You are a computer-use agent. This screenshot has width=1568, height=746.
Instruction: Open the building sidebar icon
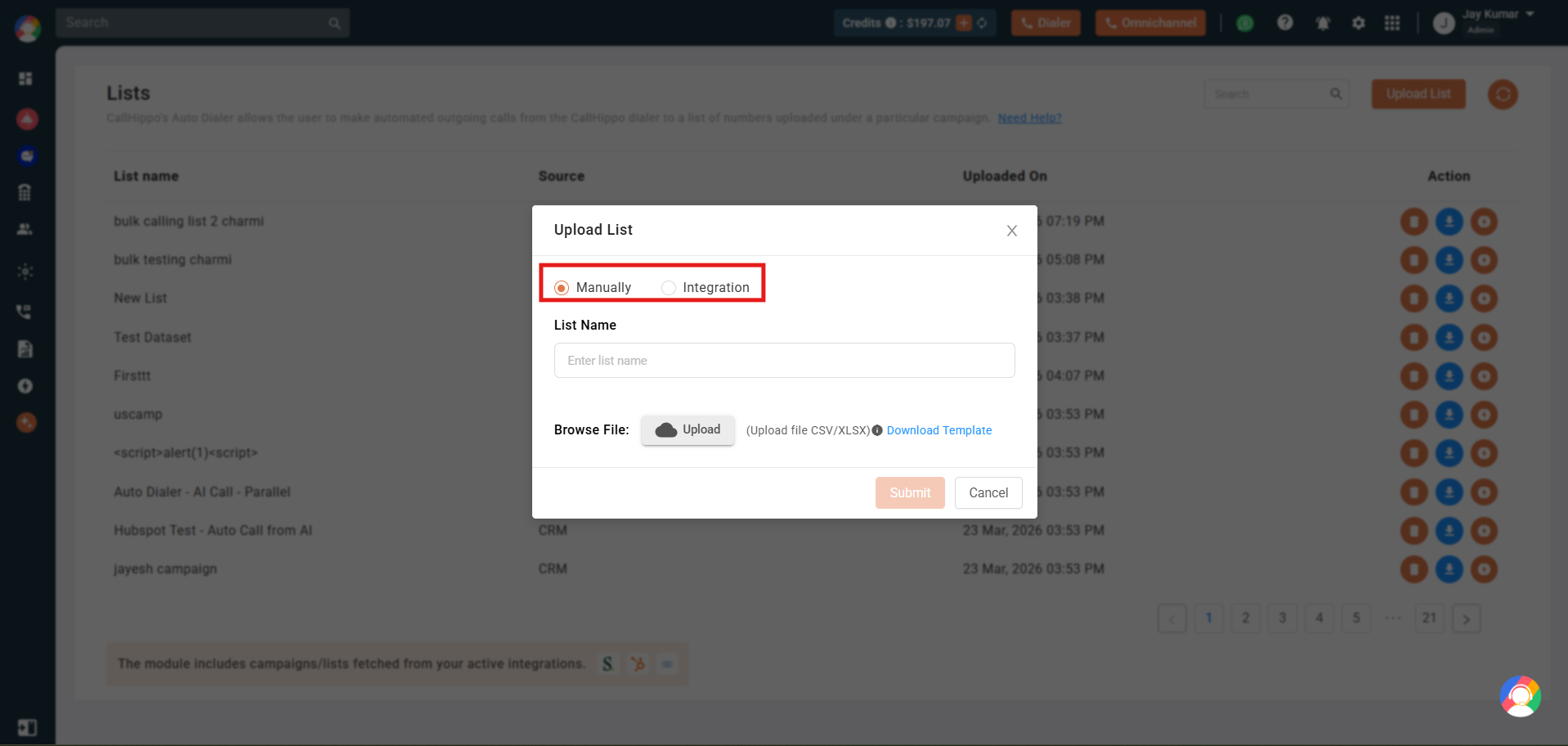coord(25,193)
